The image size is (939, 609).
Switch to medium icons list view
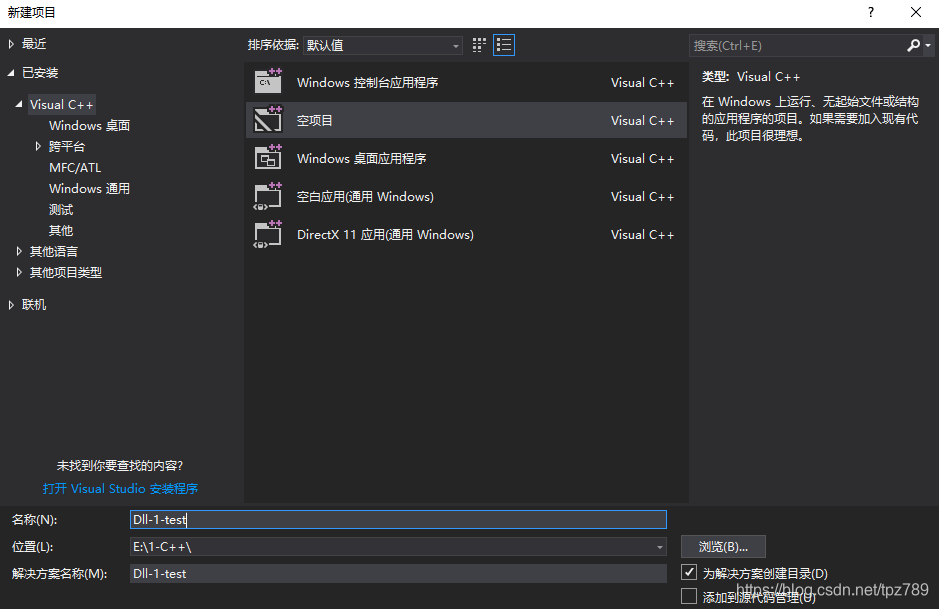[504, 45]
